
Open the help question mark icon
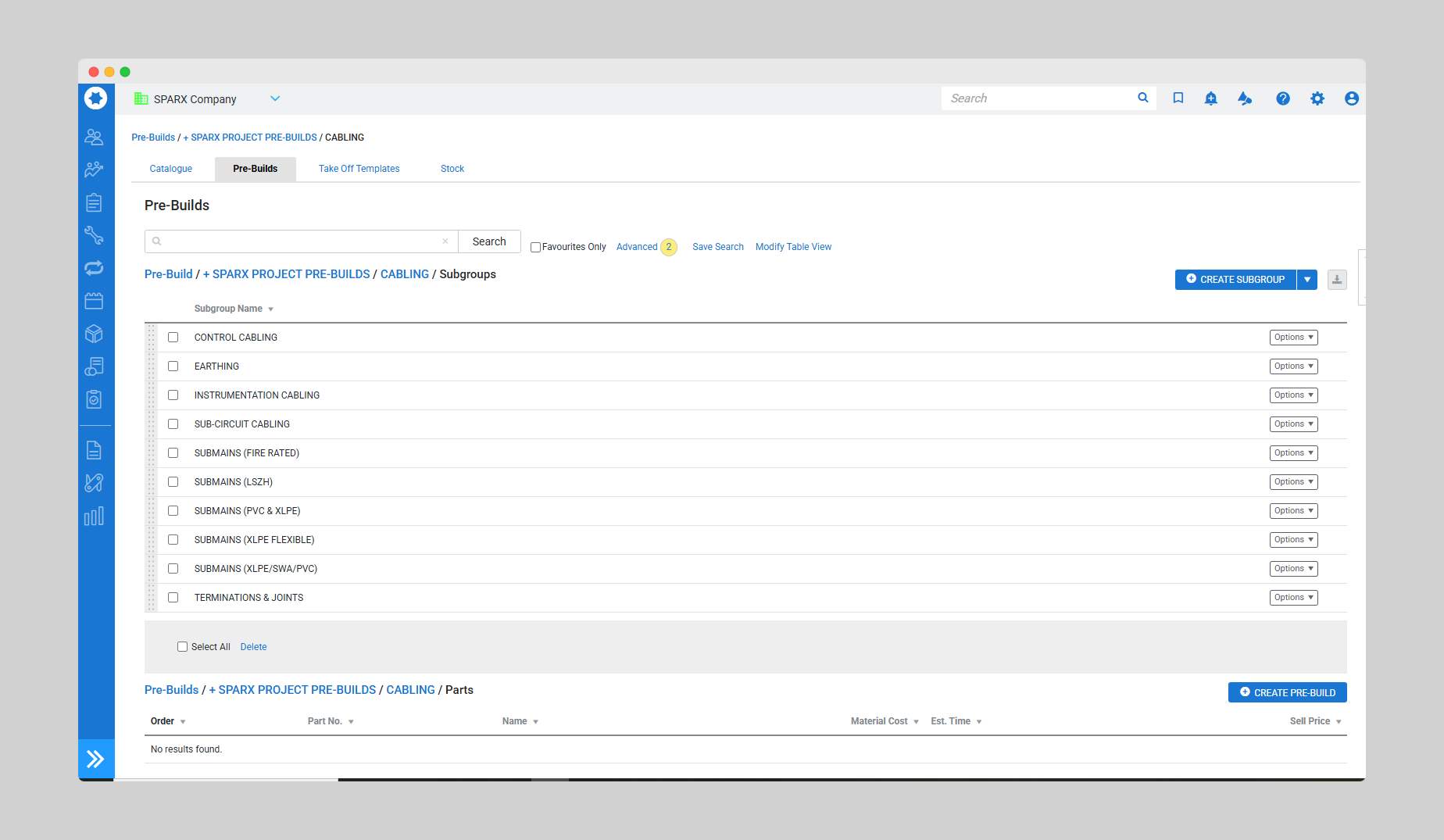(x=1283, y=98)
